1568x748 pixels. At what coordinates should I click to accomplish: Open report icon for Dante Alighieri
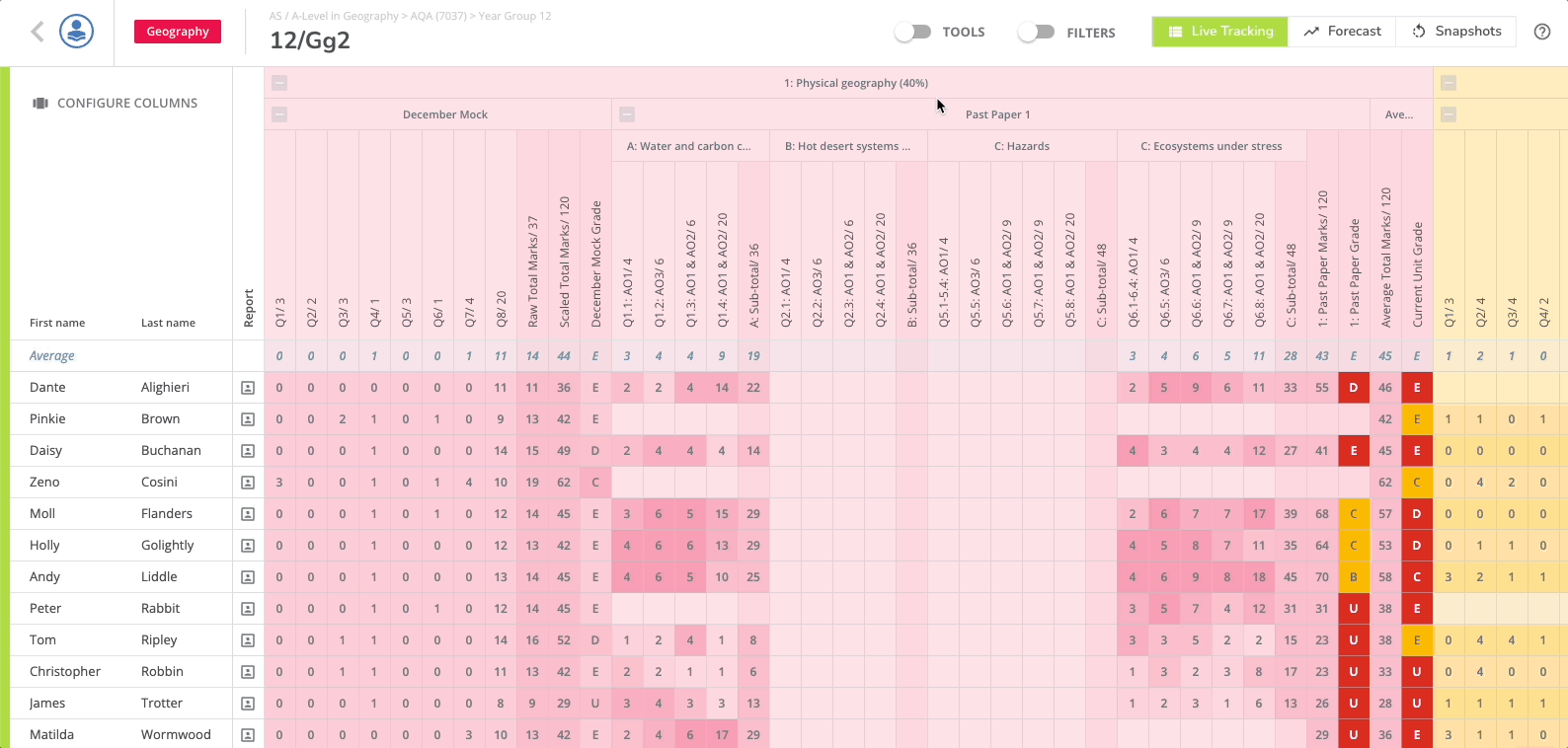coord(248,388)
